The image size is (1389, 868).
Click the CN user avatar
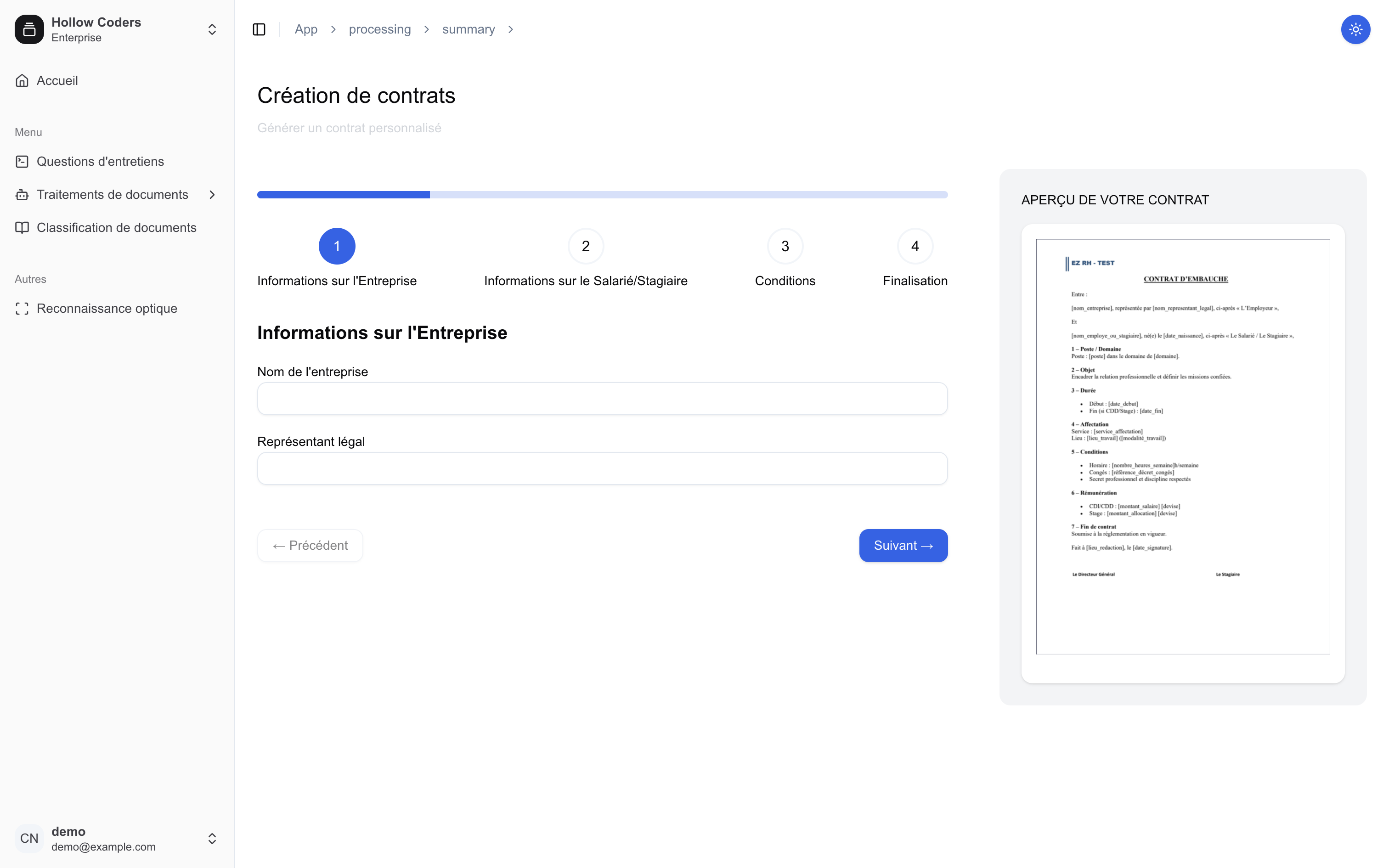coord(29,838)
